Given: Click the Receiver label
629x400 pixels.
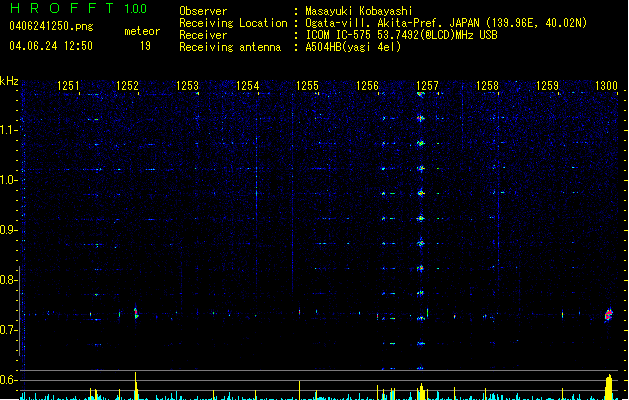Looking at the screenshot, I should pos(203,35).
